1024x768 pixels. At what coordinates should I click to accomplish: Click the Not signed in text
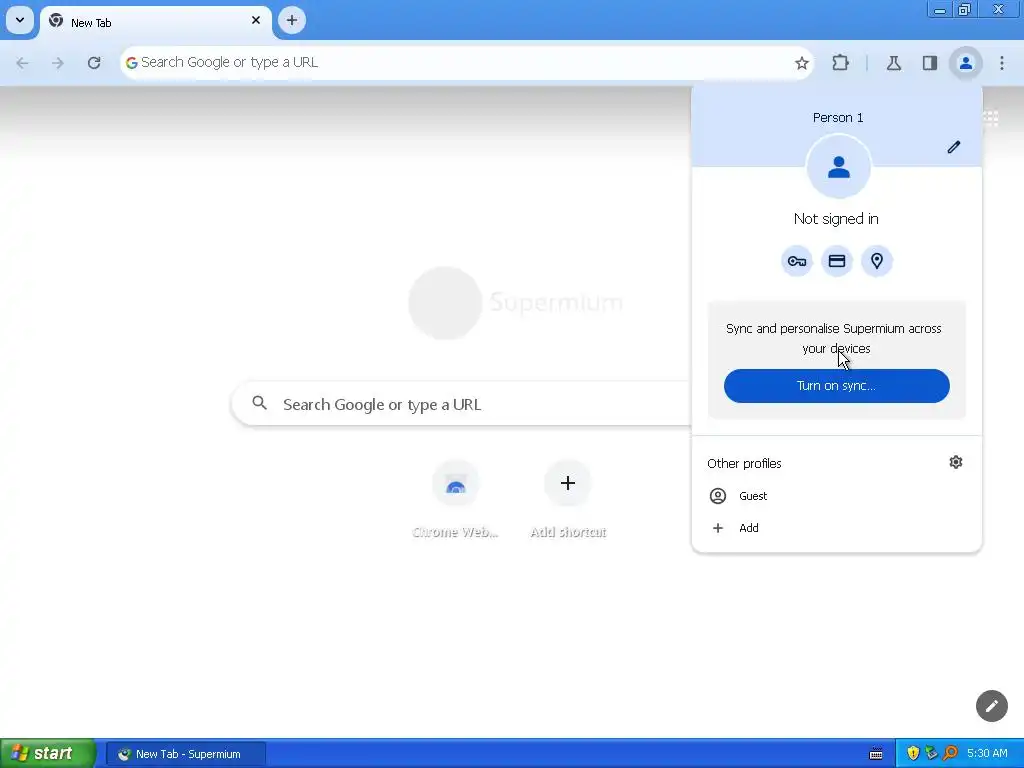click(x=836, y=219)
